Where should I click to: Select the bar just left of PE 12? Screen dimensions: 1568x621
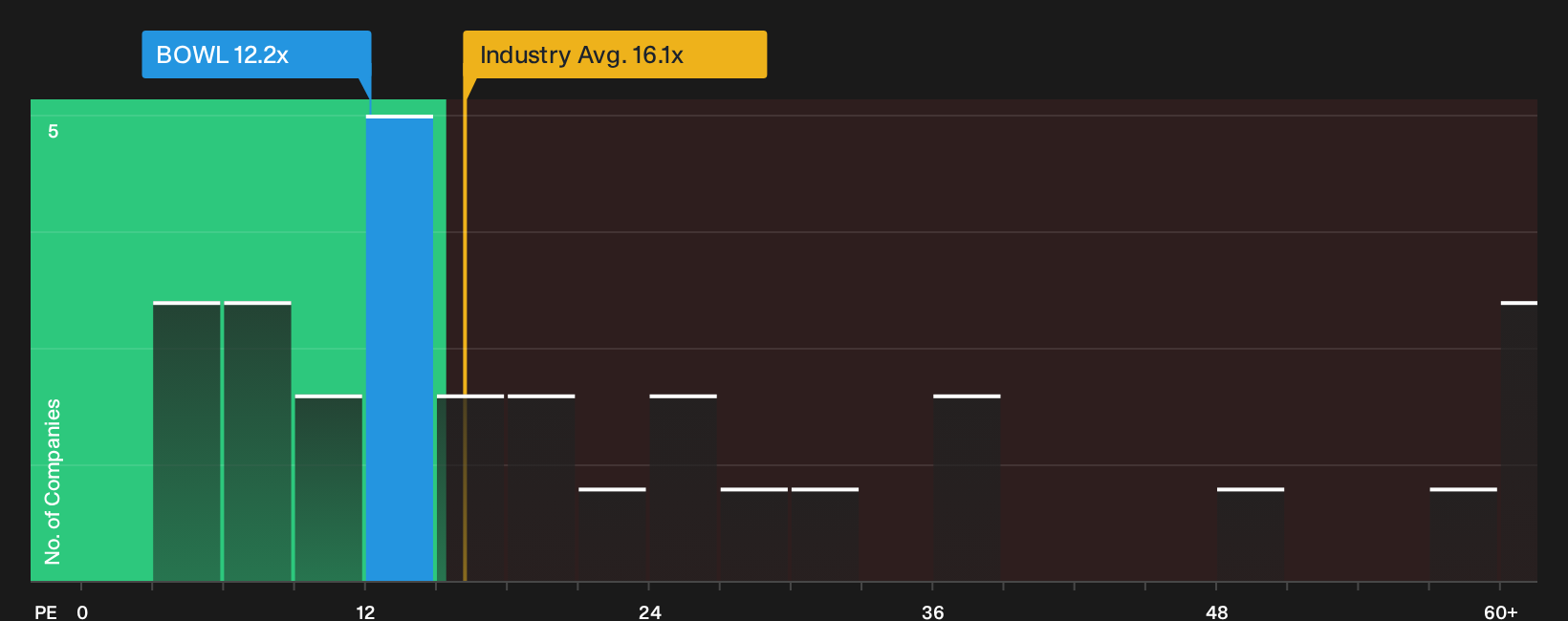pyautogui.click(x=329, y=488)
